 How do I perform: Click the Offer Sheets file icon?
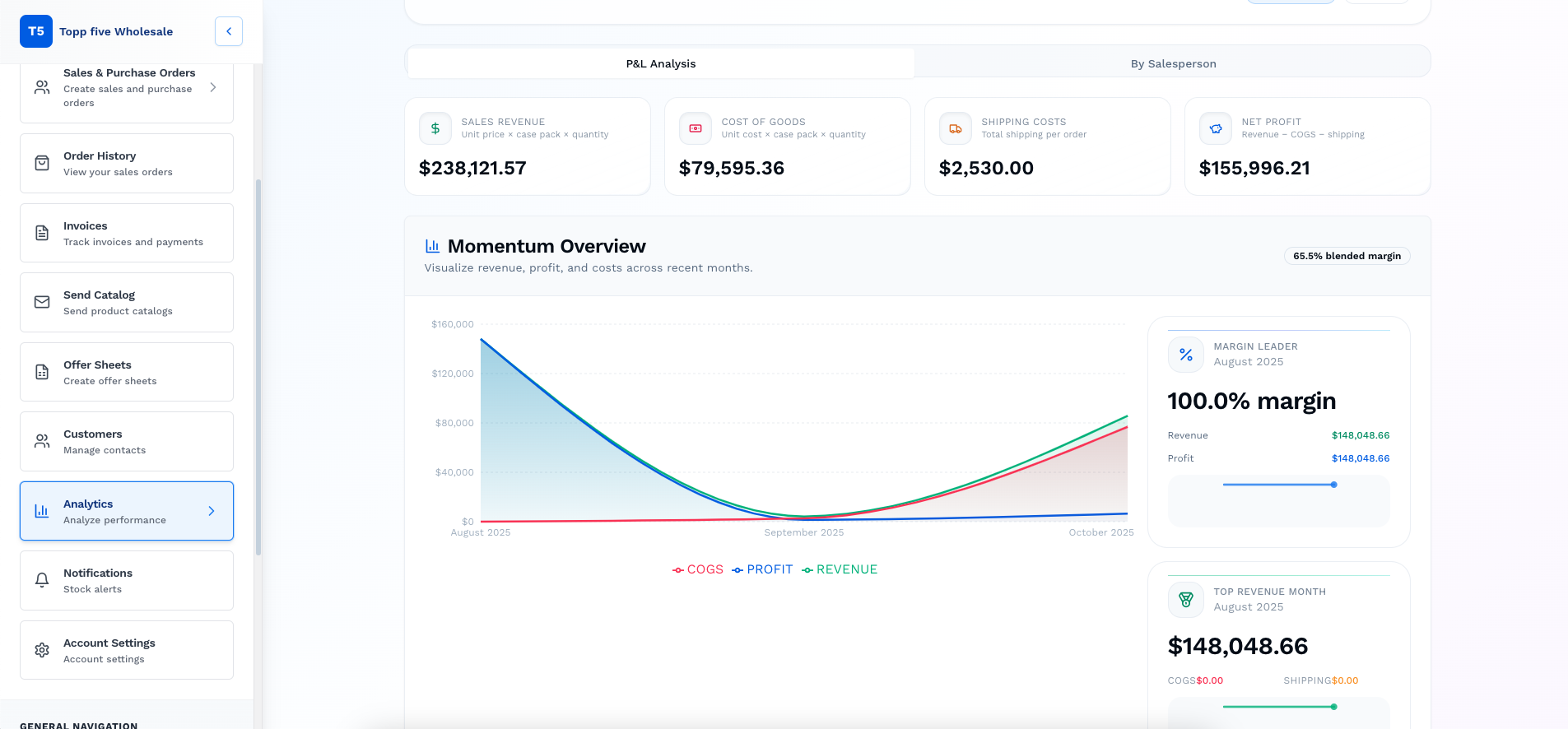(42, 372)
